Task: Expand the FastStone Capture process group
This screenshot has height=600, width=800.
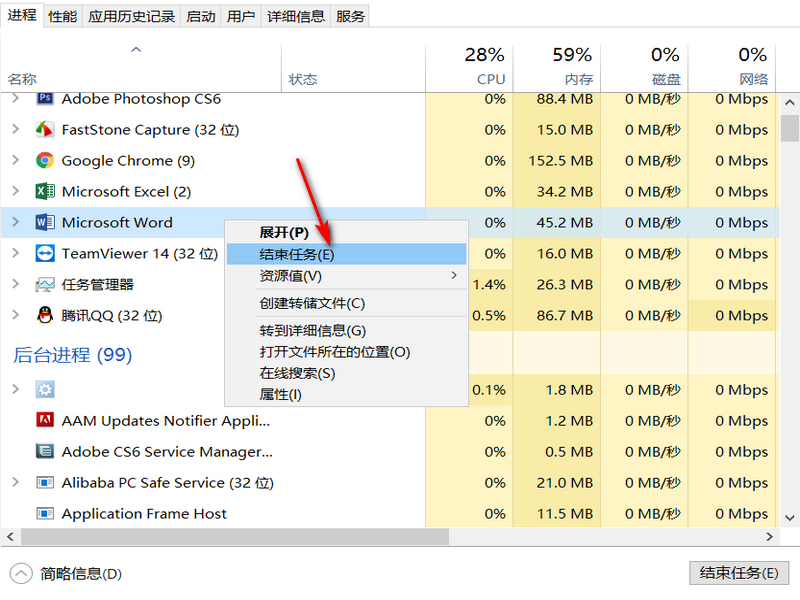Action: [15, 130]
